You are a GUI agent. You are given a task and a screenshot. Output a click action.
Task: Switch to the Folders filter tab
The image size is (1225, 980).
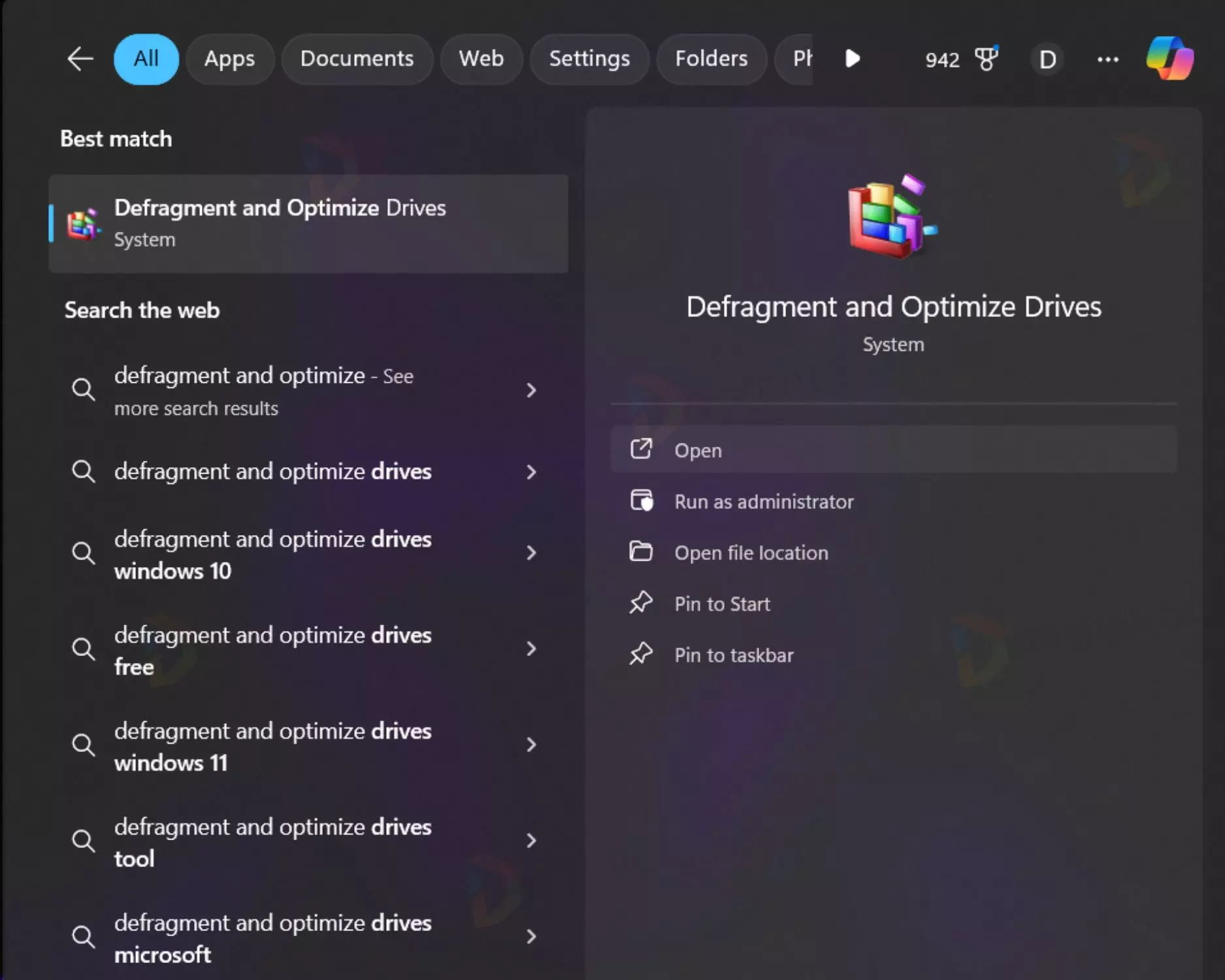(x=711, y=59)
